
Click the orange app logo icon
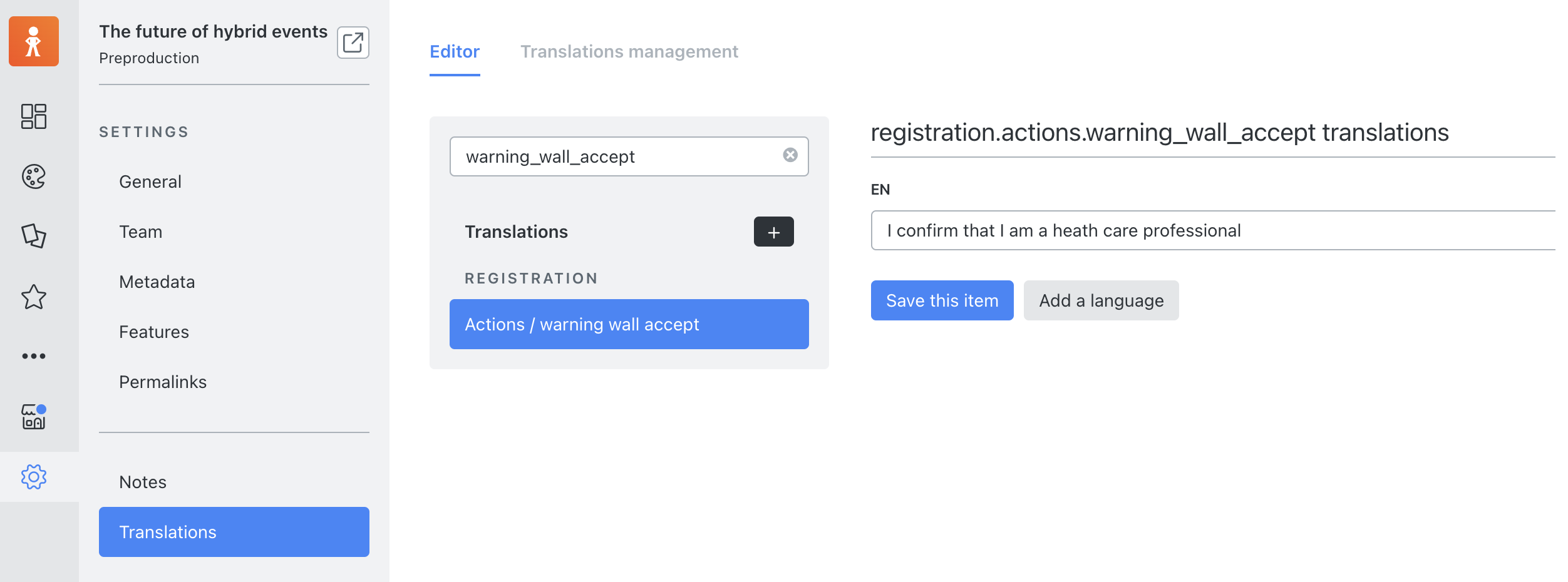point(34,41)
